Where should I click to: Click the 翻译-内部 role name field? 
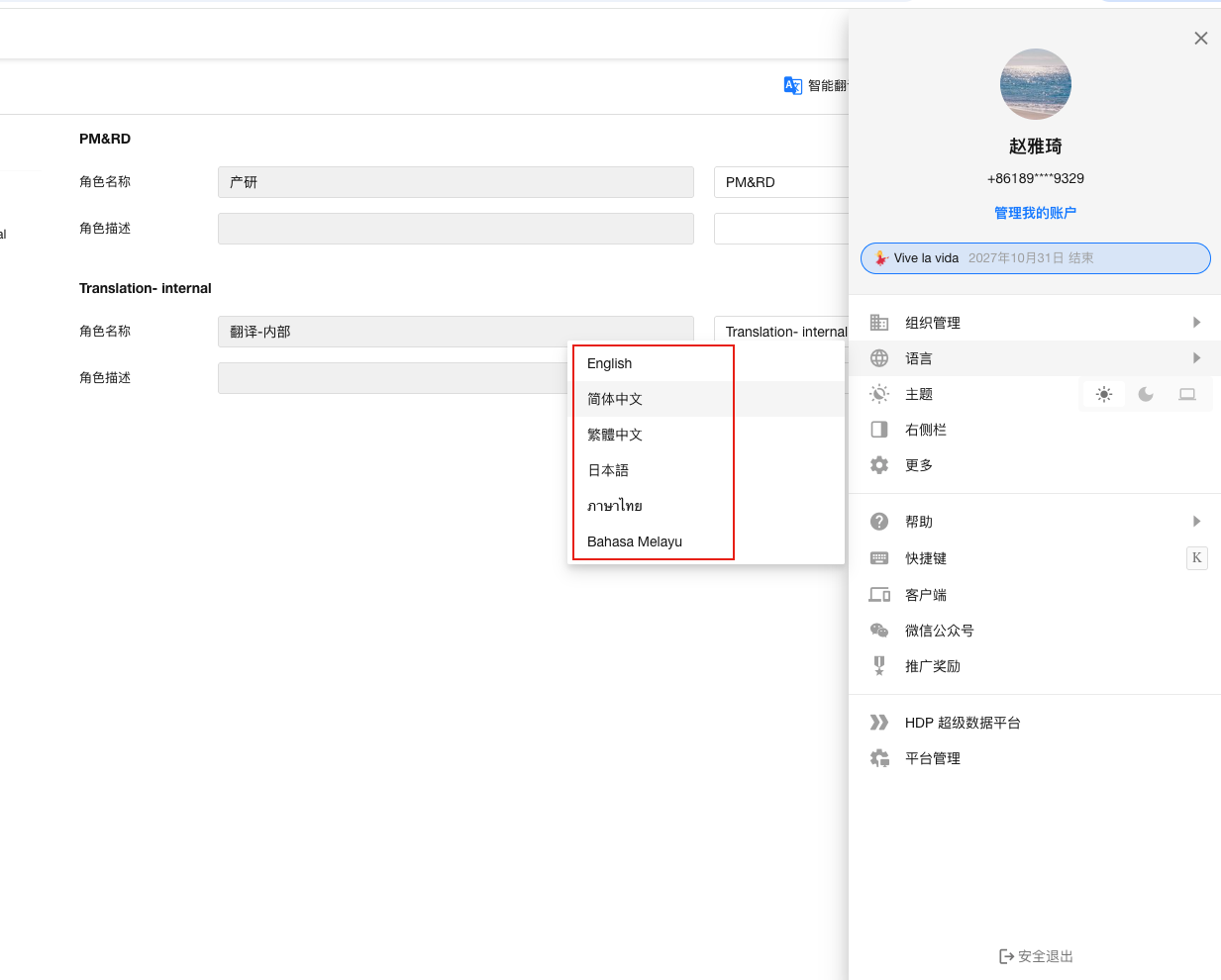[456, 332]
